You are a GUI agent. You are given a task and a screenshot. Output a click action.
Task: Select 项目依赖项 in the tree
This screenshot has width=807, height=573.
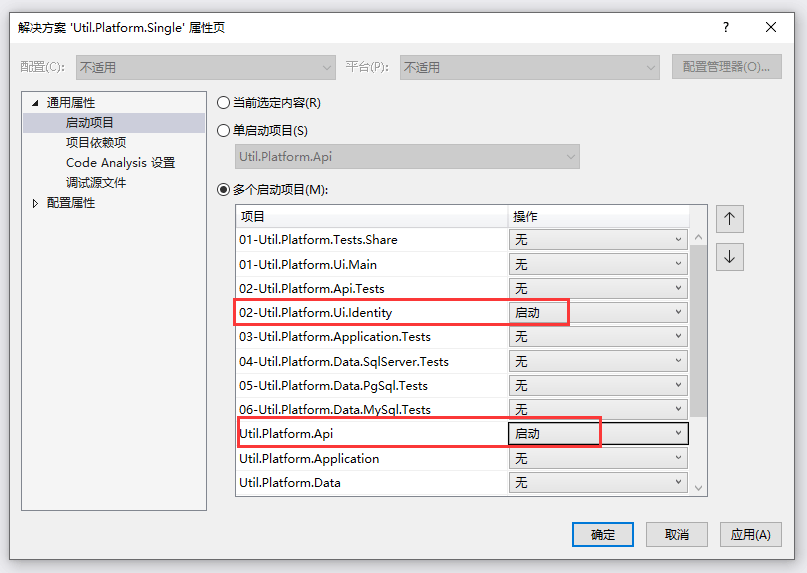(x=96, y=143)
